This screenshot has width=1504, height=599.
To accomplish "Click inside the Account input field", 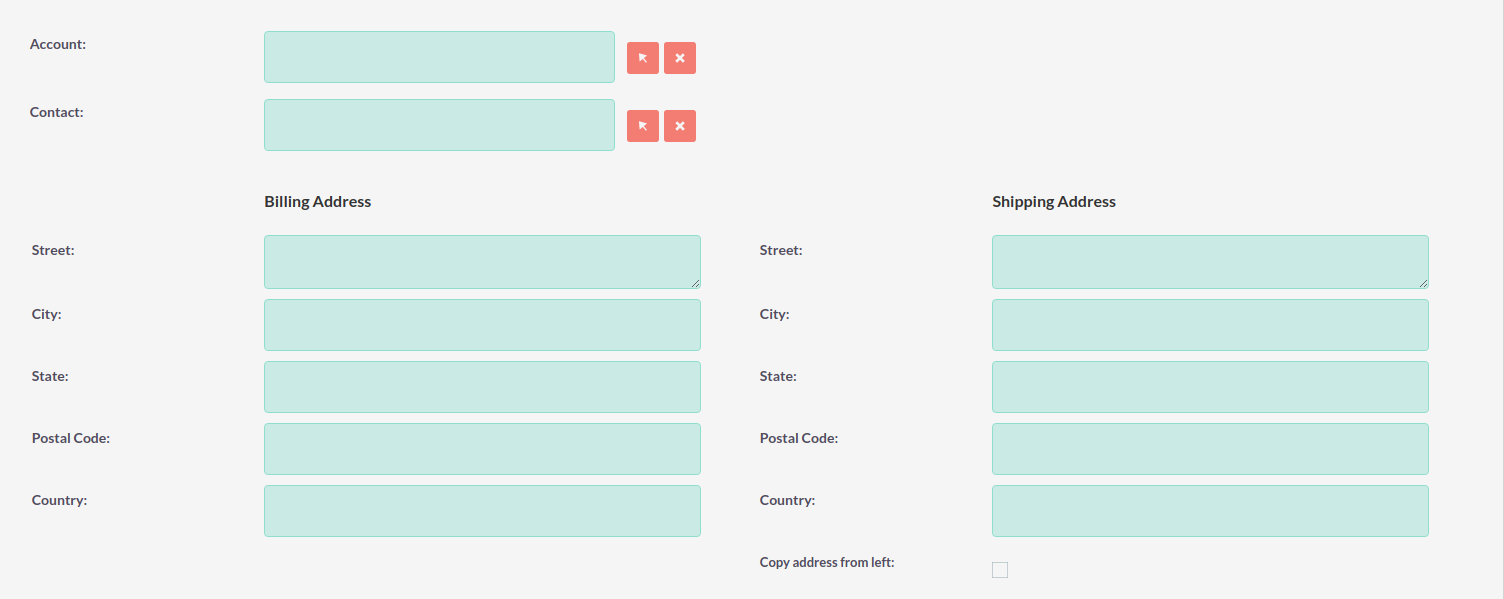I will click(x=439, y=57).
